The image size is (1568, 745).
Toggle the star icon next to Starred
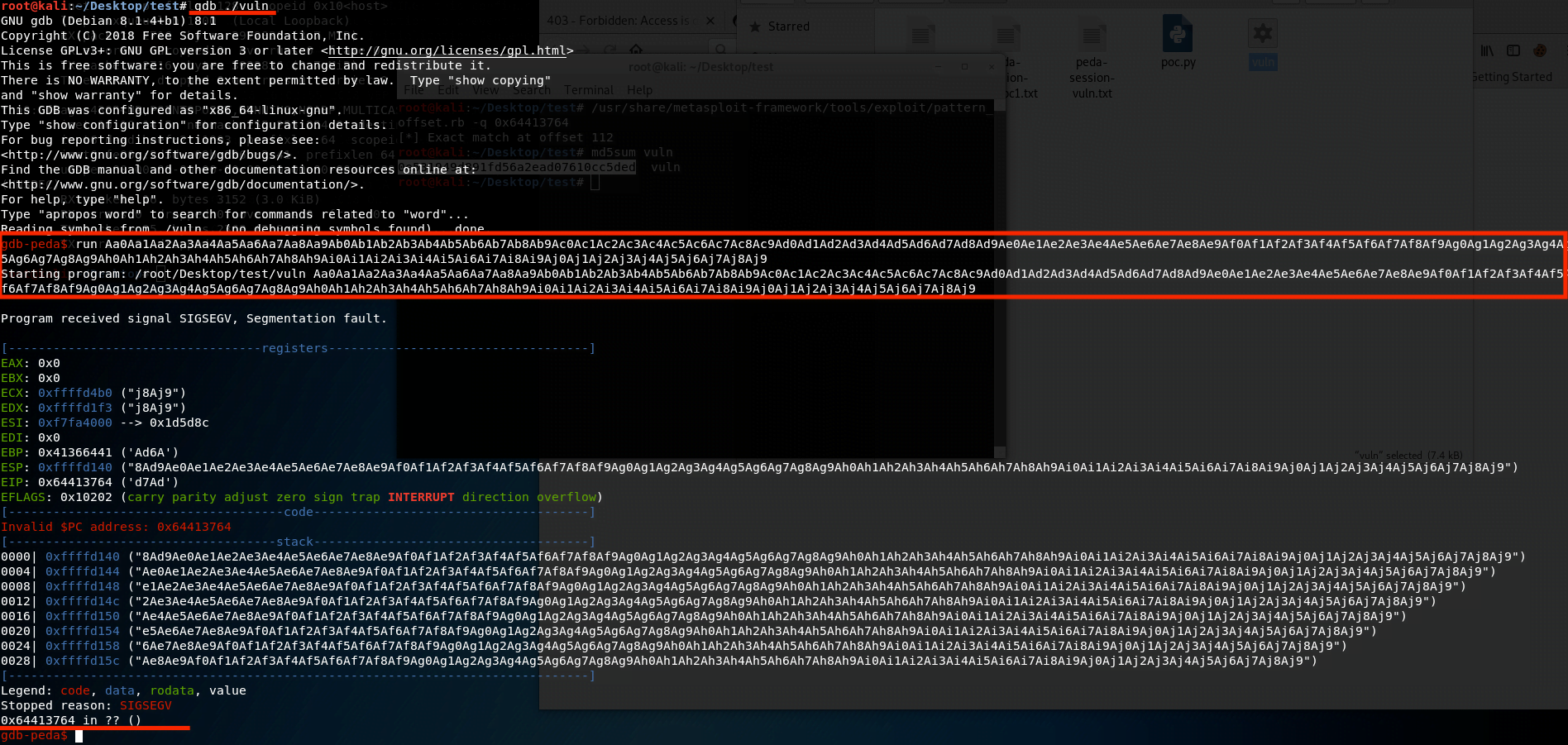click(756, 27)
